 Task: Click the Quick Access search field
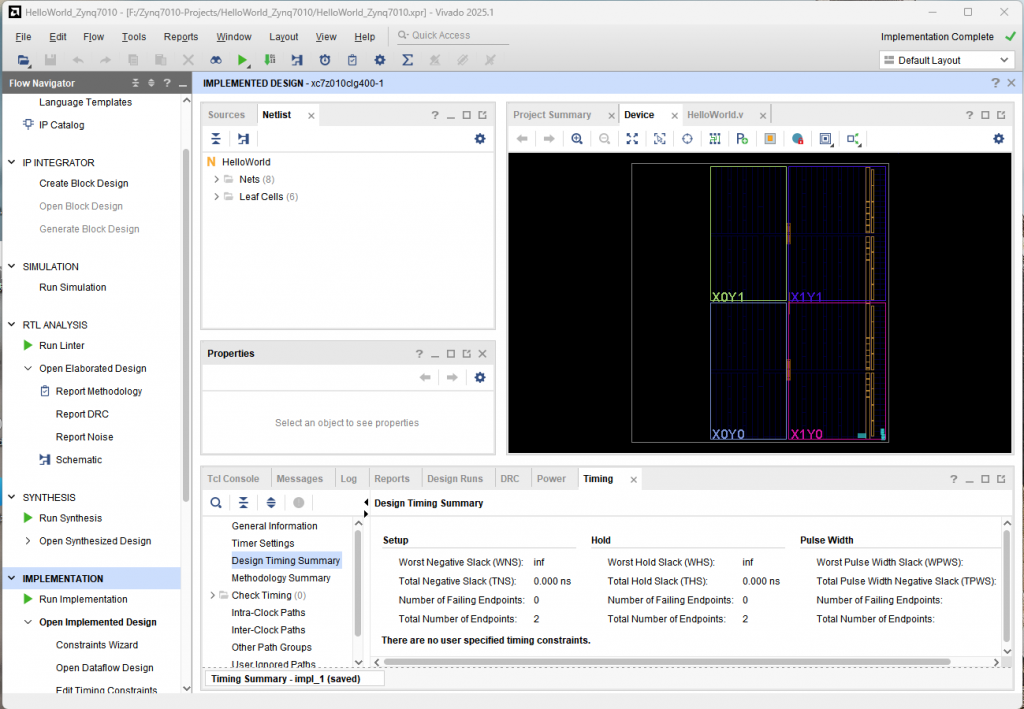453,35
